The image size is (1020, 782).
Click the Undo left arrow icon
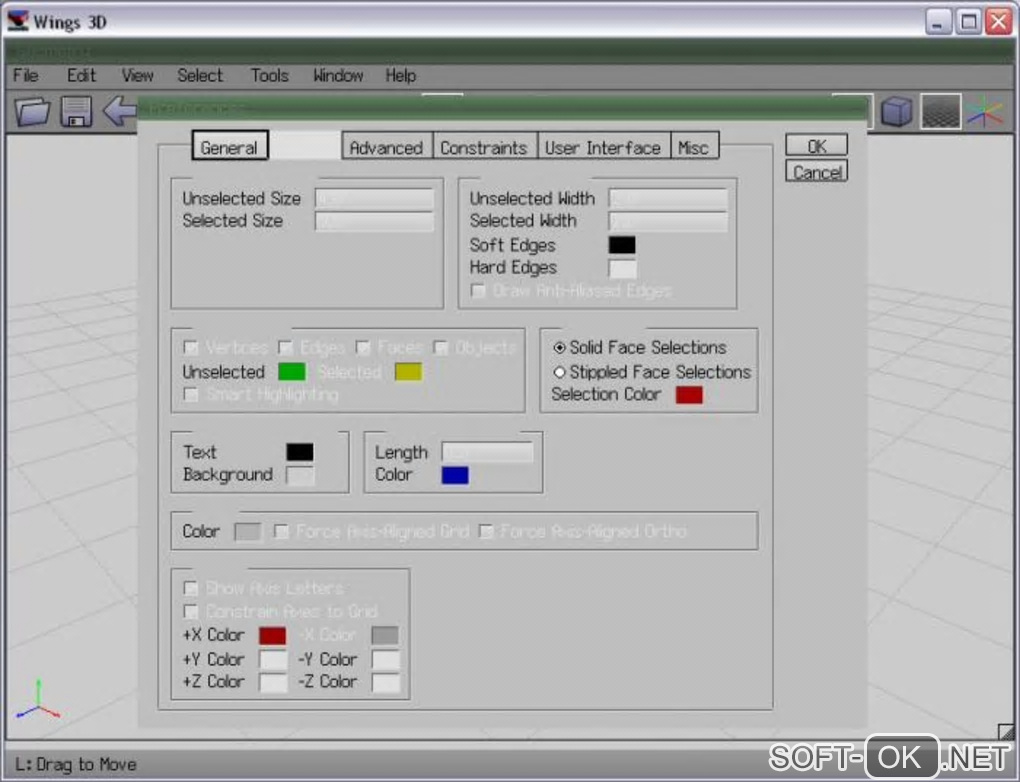120,111
